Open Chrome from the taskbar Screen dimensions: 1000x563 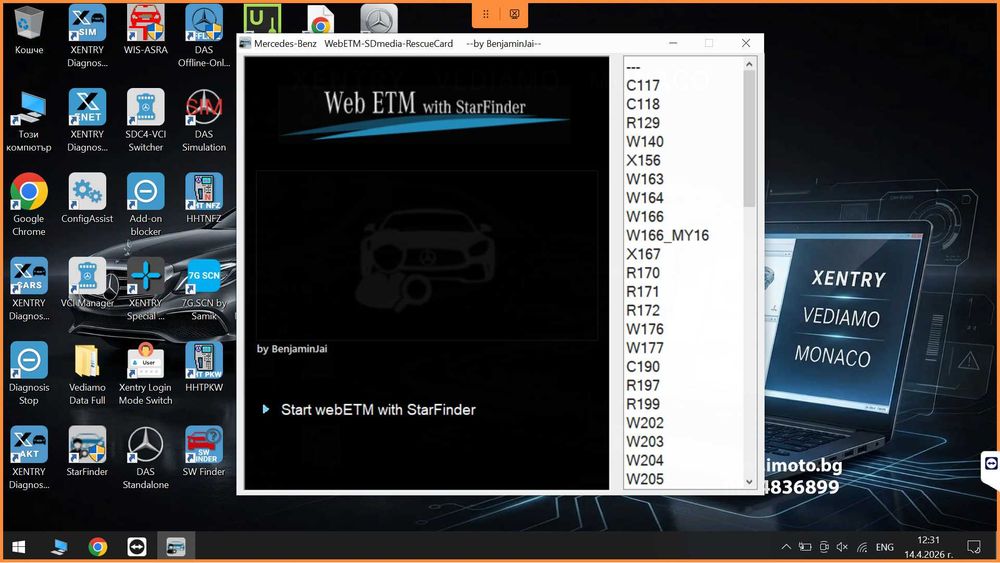[98, 547]
